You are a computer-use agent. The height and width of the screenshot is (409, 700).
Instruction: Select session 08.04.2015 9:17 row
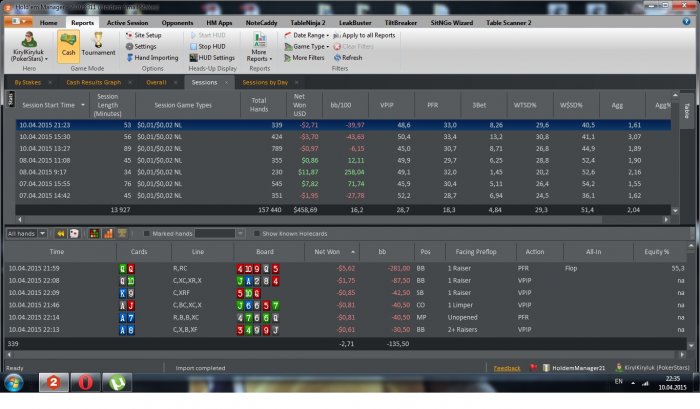[343, 172]
